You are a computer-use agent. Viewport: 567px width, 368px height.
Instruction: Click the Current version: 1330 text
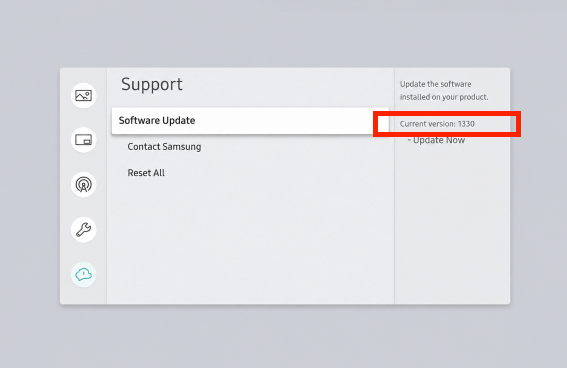pos(437,124)
